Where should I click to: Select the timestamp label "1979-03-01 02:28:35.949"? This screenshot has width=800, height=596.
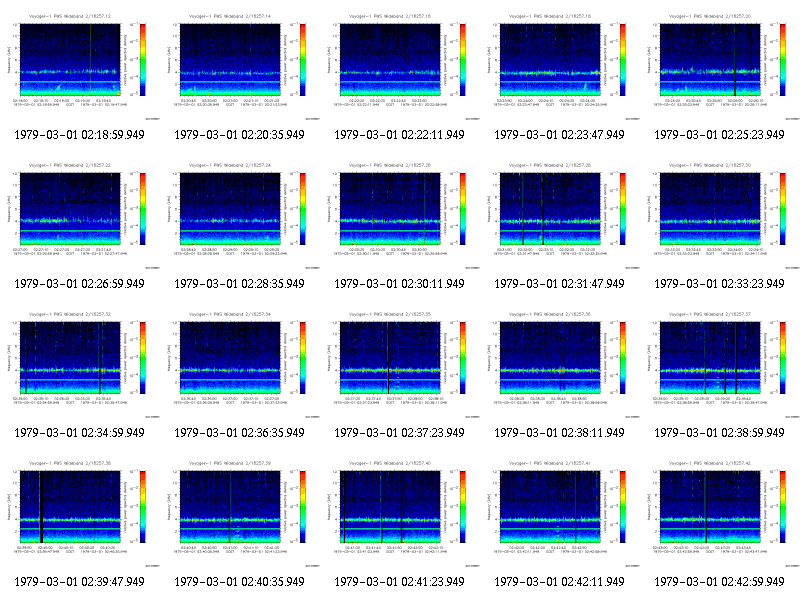239,284
